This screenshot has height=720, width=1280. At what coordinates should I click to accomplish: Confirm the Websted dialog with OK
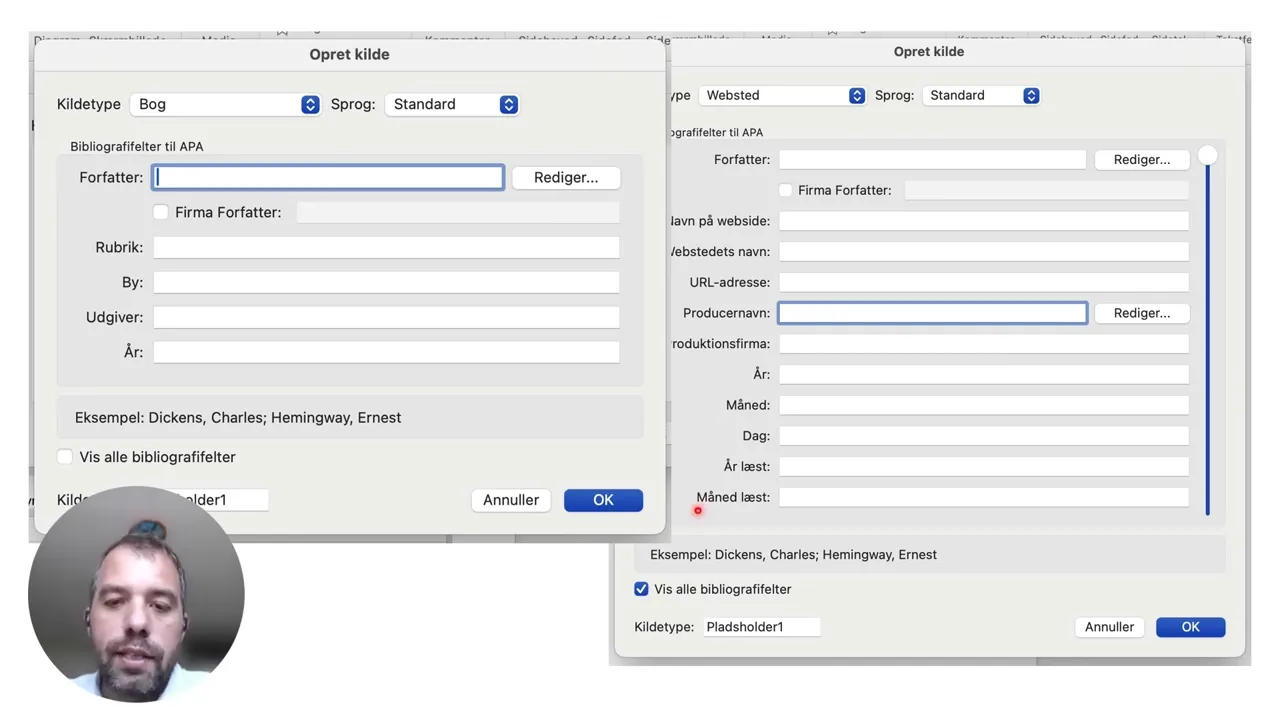click(x=1190, y=627)
